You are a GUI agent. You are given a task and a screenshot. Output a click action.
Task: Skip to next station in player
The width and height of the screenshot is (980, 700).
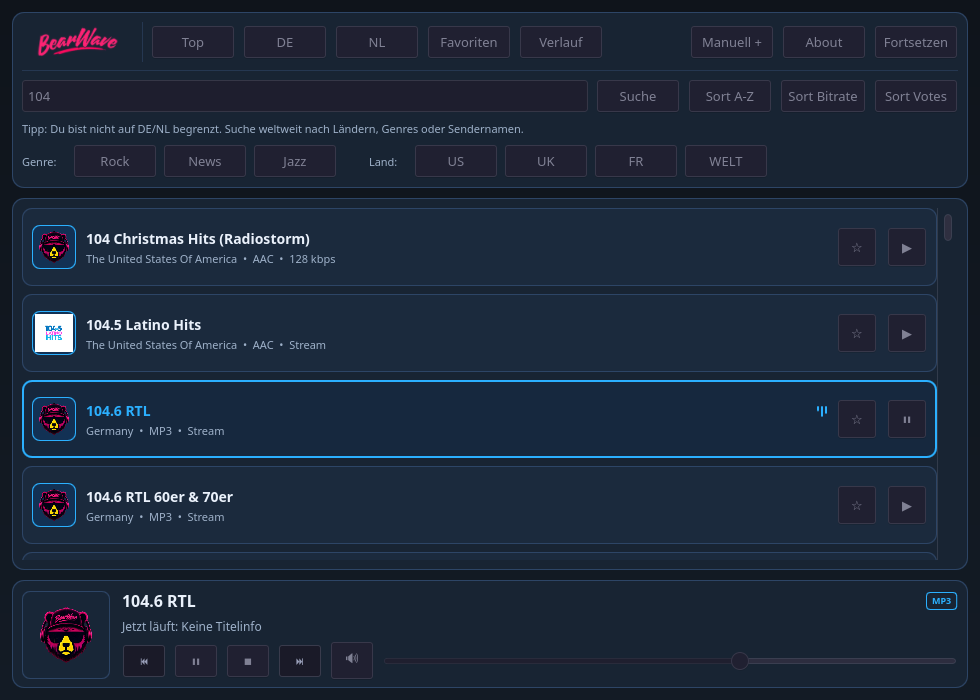pos(299,661)
